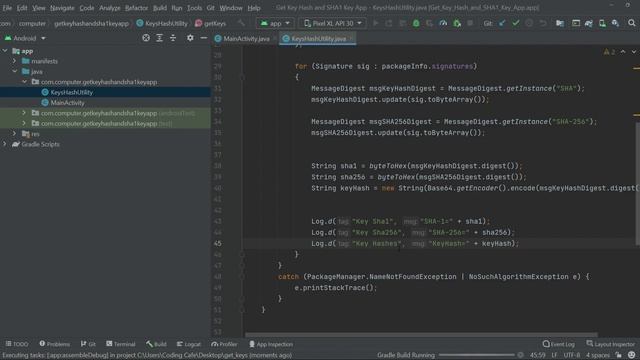Click the Make Project hammer icon
The width and height of the screenshot is (640, 360).
(x=241, y=23)
